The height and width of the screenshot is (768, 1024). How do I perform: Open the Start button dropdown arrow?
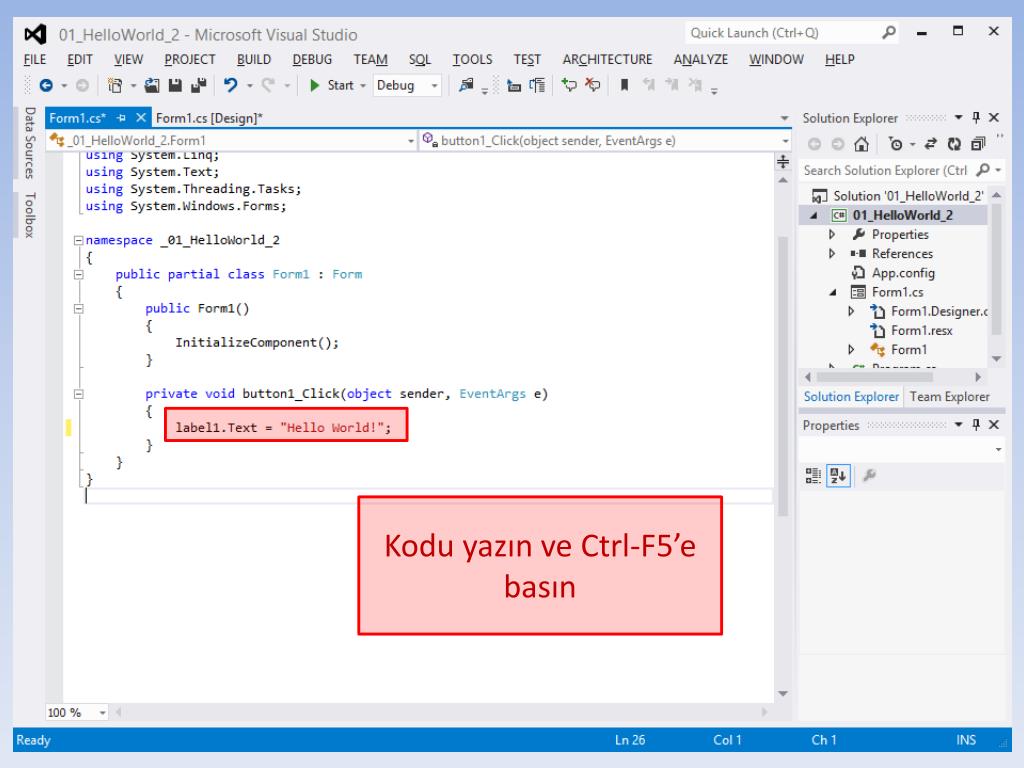pos(363,86)
